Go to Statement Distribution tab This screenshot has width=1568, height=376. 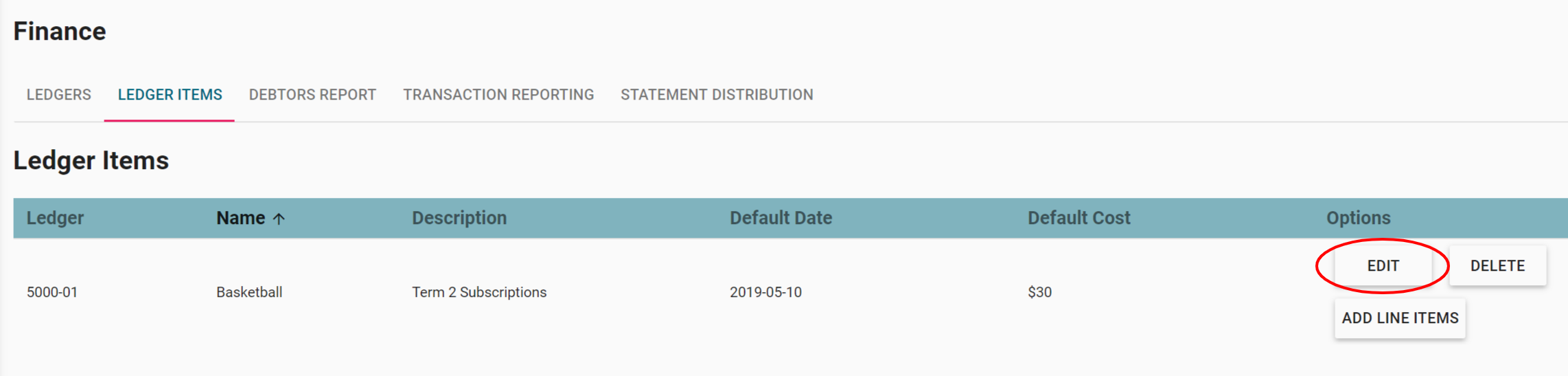tap(717, 95)
